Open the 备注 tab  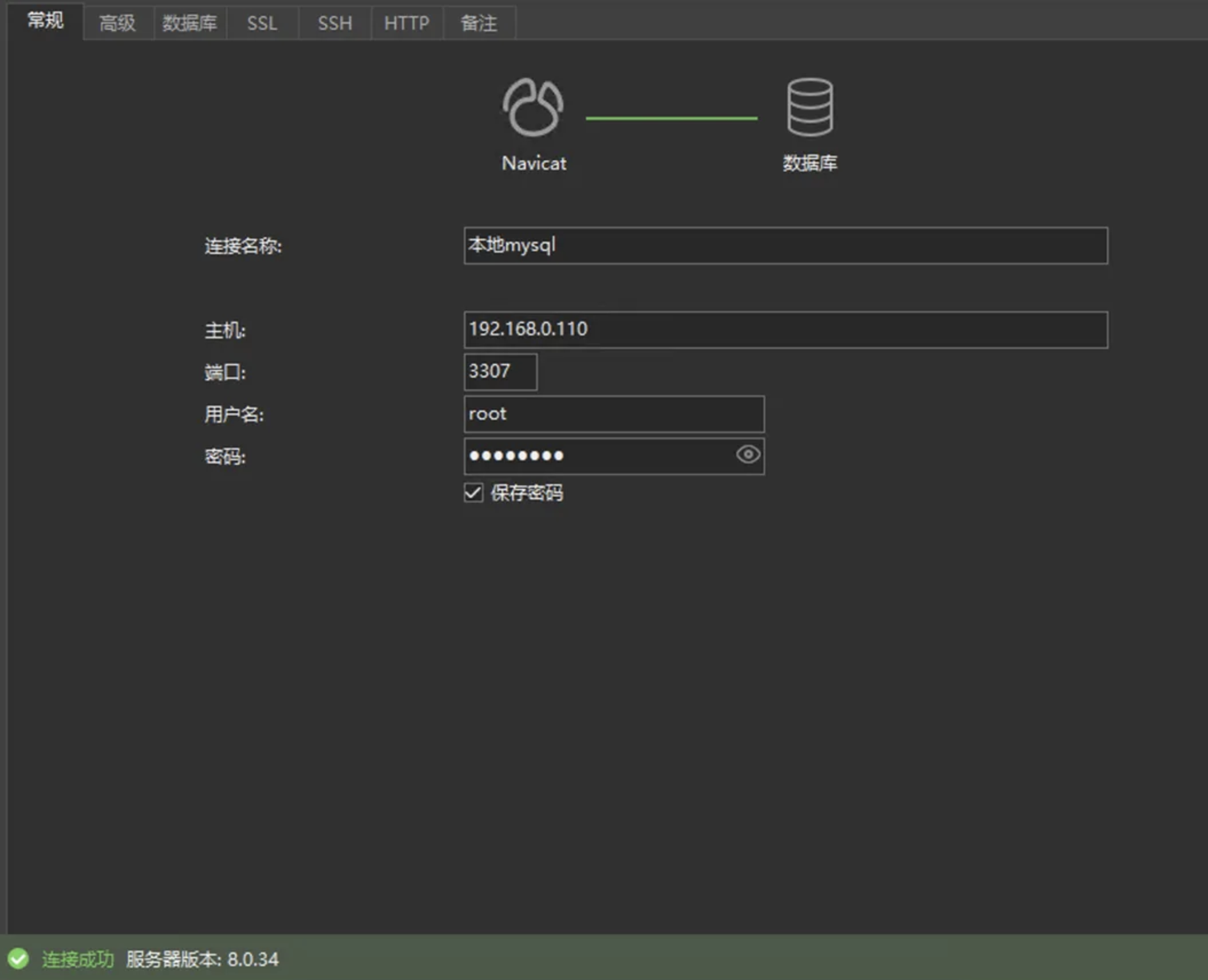[x=479, y=23]
